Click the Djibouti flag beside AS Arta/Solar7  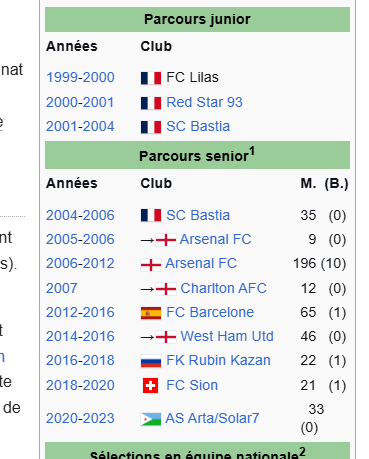click(x=151, y=419)
